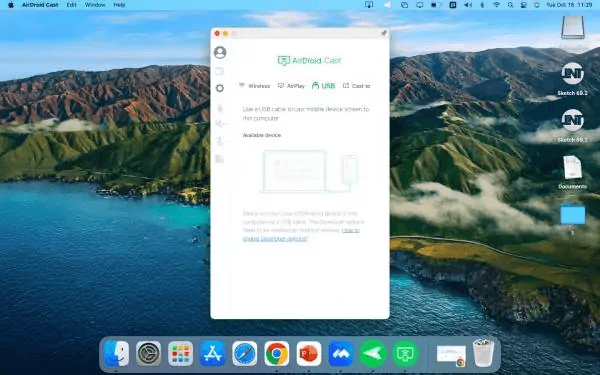Viewport: 600px width, 375px height.
Task: Open Safari from the dock
Action: pyautogui.click(x=245, y=354)
